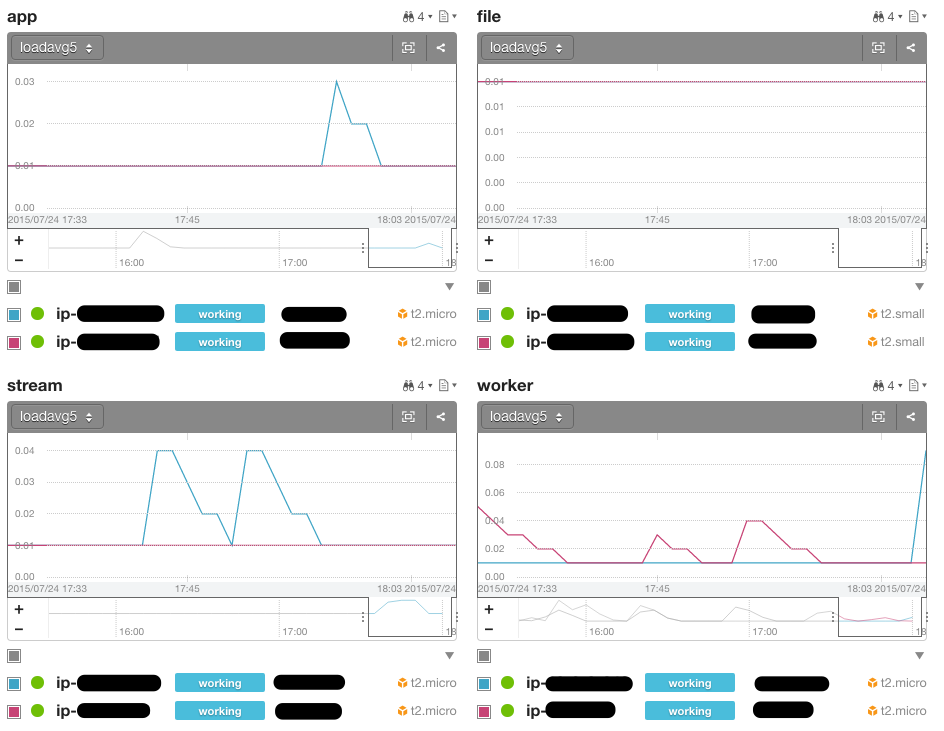The height and width of the screenshot is (731, 944).
Task: Expand the stream graph to fullscreen
Action: (x=408, y=417)
